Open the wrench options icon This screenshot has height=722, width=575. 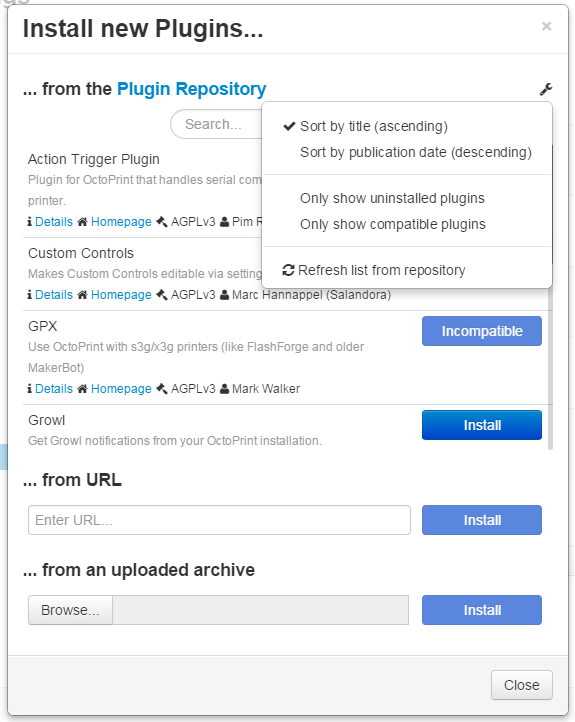click(x=546, y=89)
